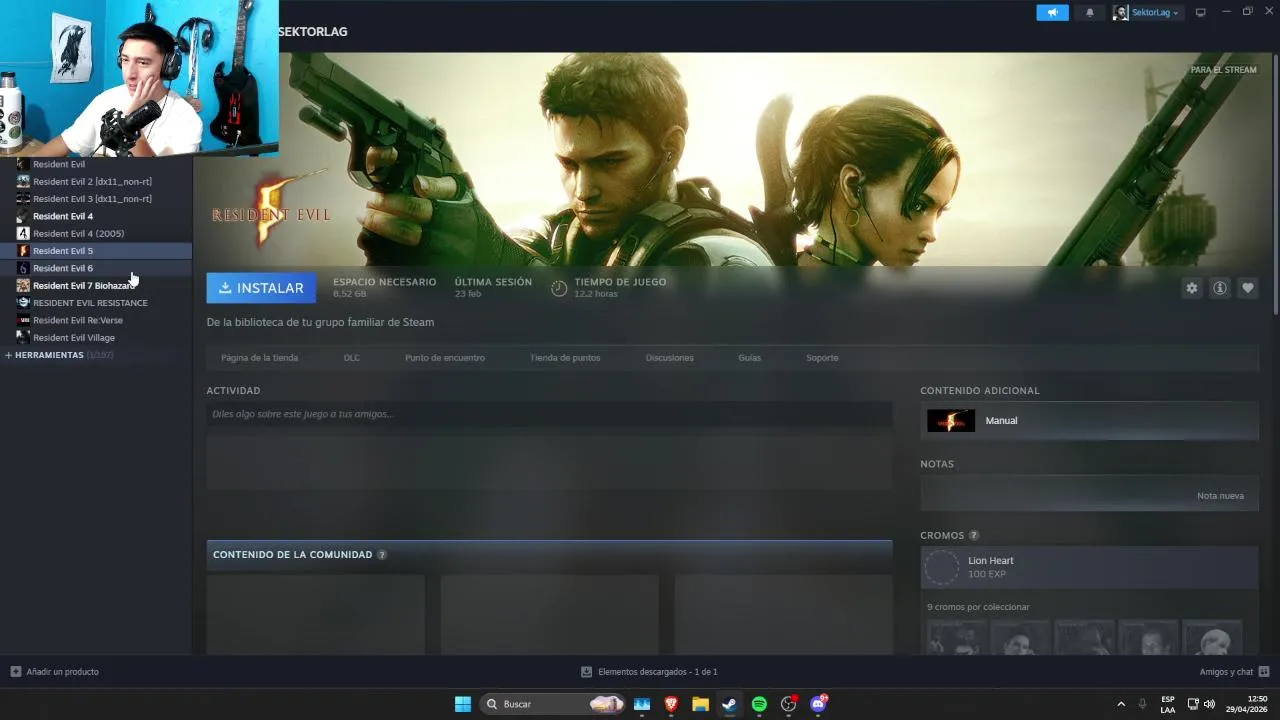
Task: Click the Espacio necesario 8,52 GB info
Action: tap(384, 288)
